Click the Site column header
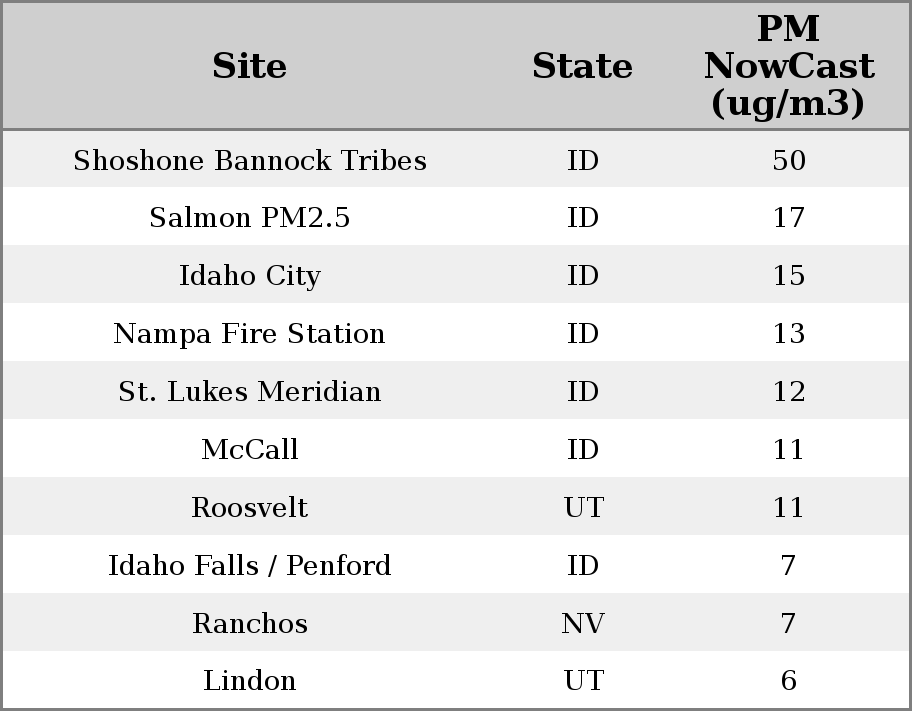The height and width of the screenshot is (711, 912). pyautogui.click(x=250, y=66)
